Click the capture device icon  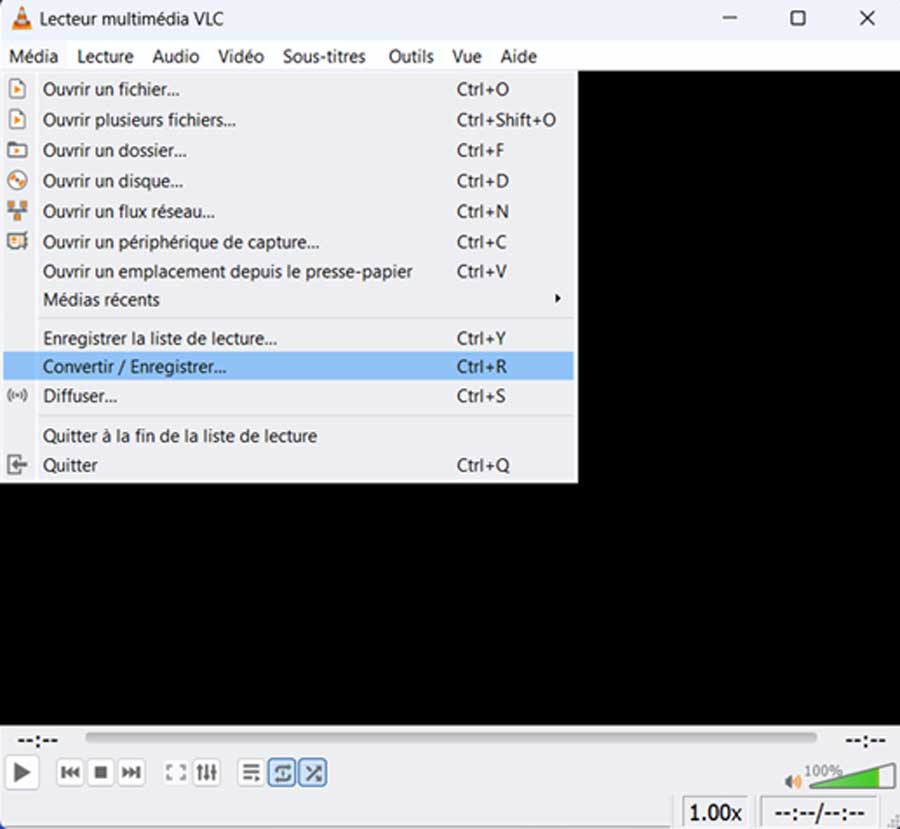(x=17, y=241)
